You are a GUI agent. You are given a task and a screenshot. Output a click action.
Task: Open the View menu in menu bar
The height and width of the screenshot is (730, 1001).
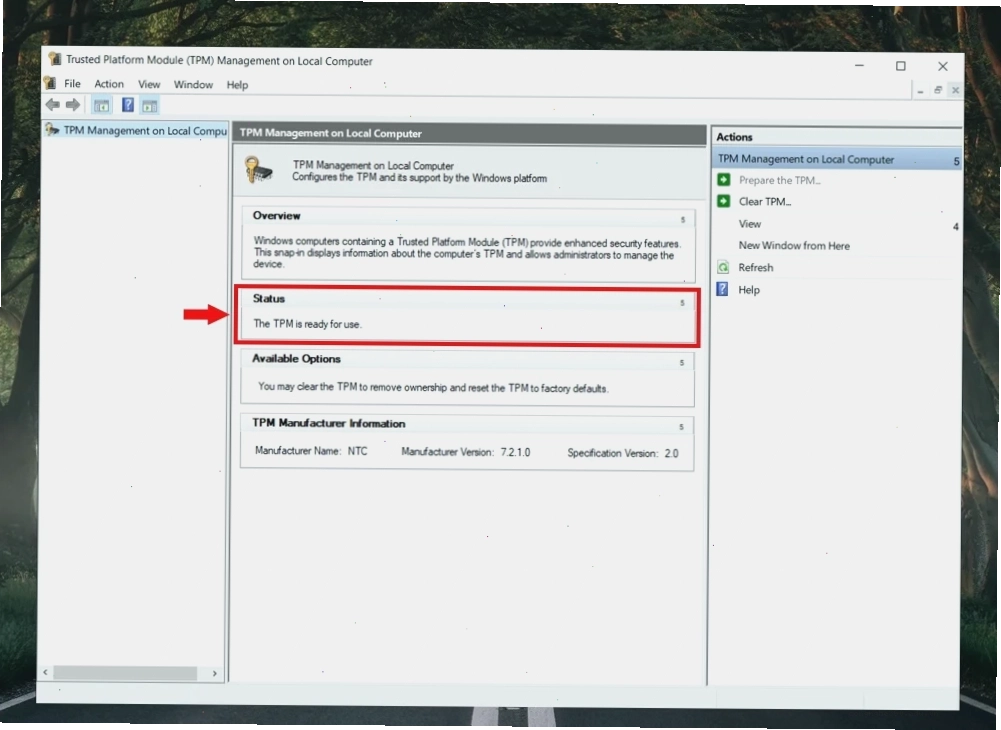coord(149,84)
